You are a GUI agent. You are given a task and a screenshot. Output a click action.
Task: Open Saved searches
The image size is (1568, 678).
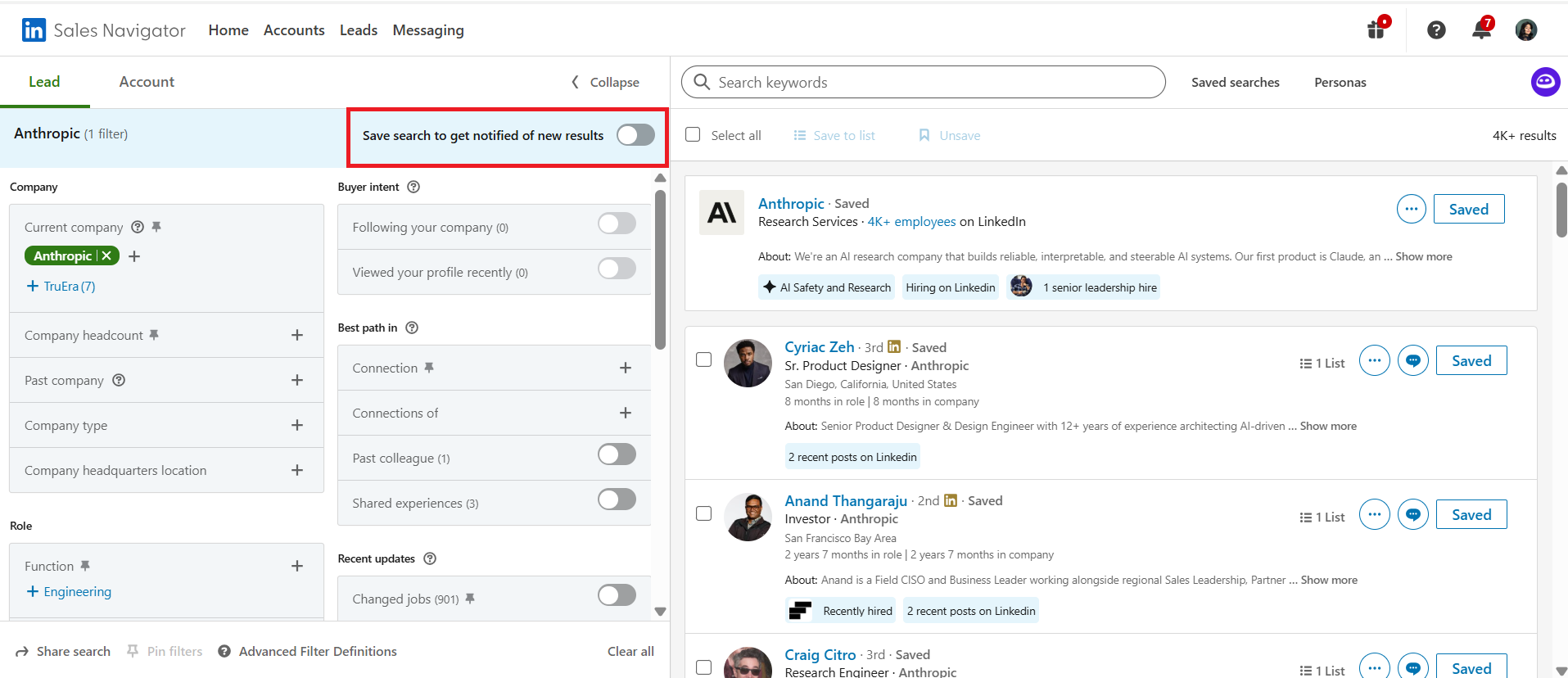click(x=1236, y=82)
